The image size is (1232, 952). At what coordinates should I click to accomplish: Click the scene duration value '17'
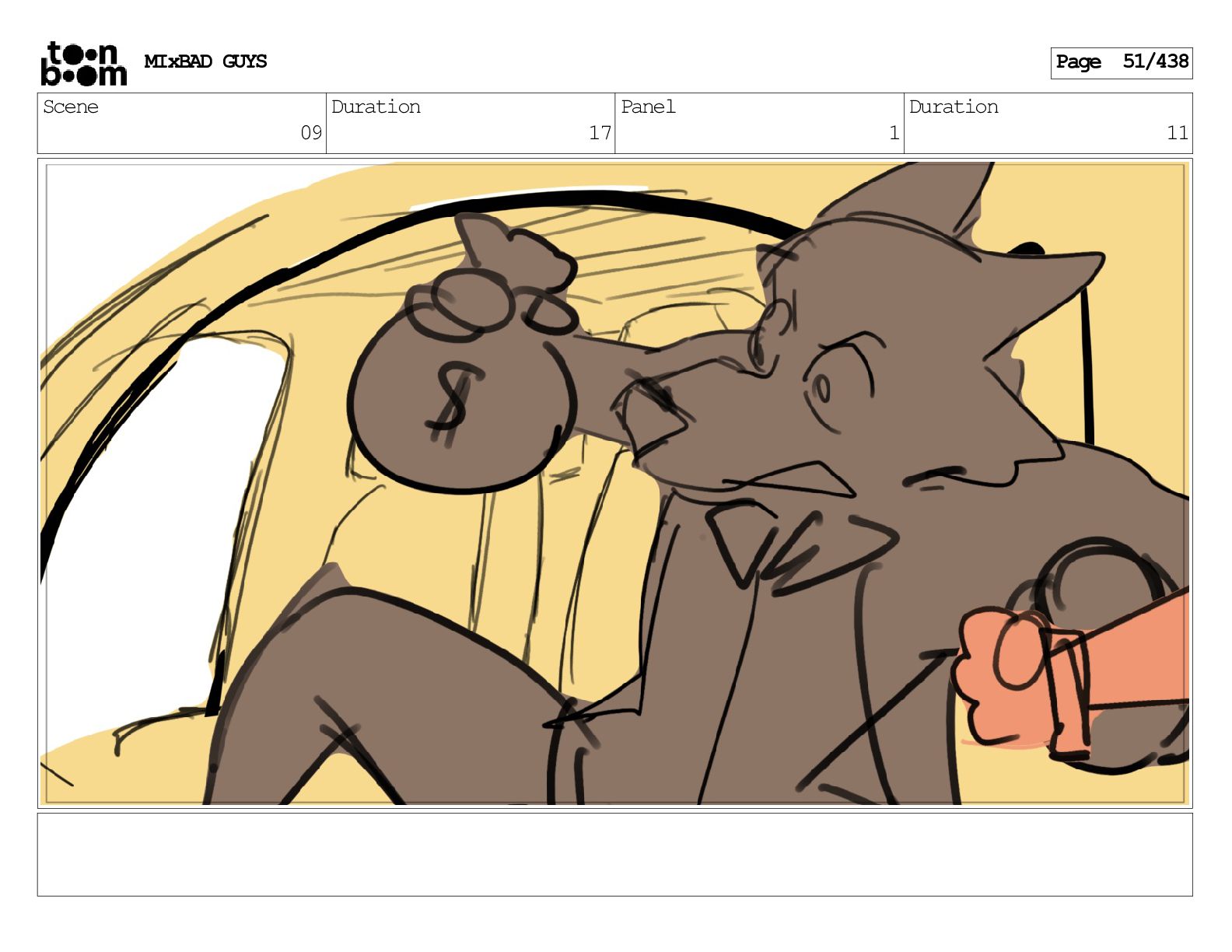click(x=600, y=133)
